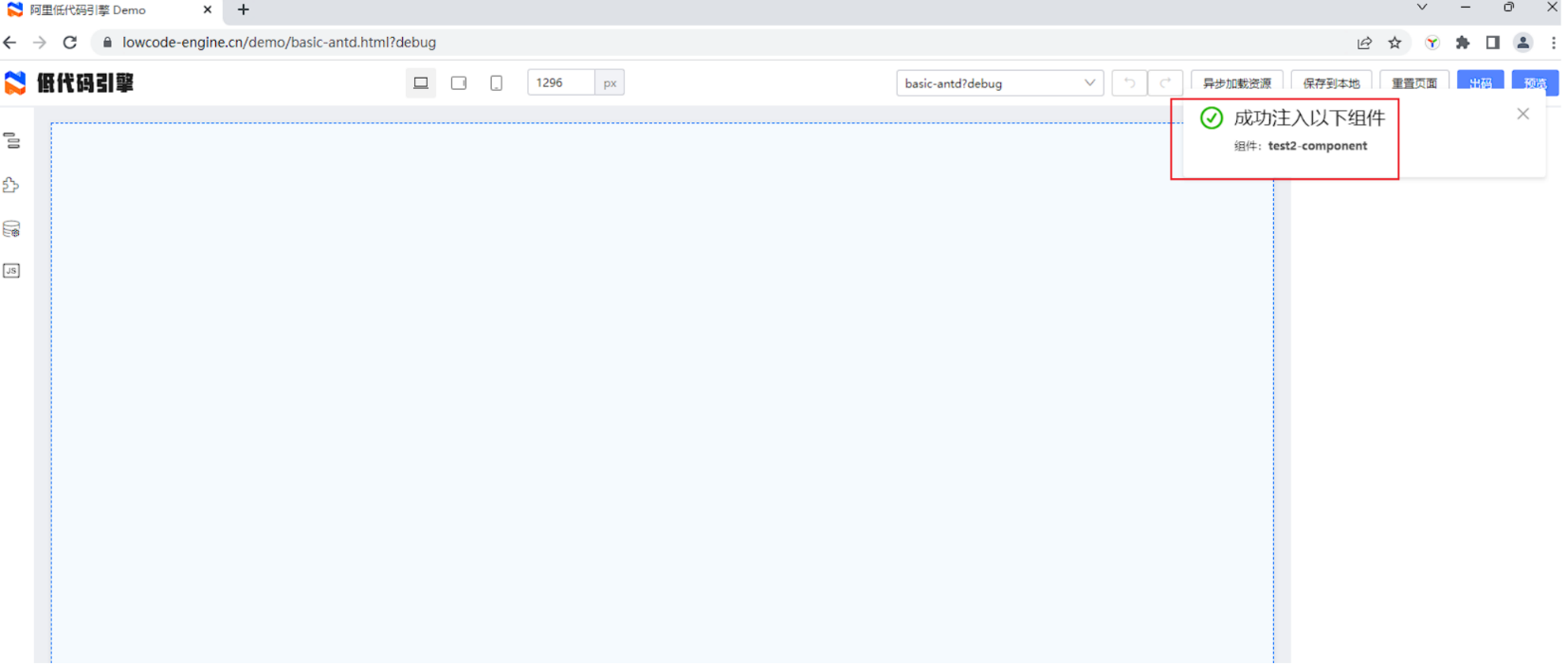The height and width of the screenshot is (666, 1568).
Task: Click the test2-component text in notification
Action: [x=1318, y=146]
